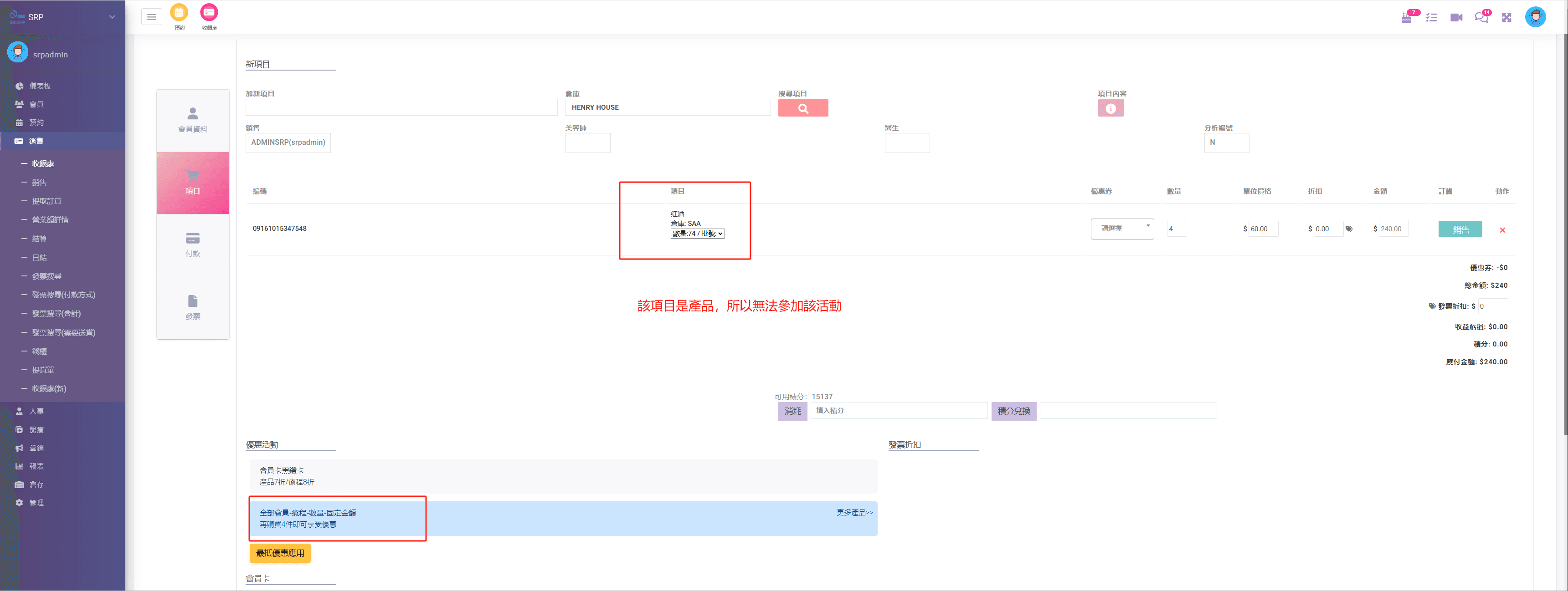The image size is (1568, 591).
Task: Open the 會員 menu item in sidebar
Action: pos(36,104)
